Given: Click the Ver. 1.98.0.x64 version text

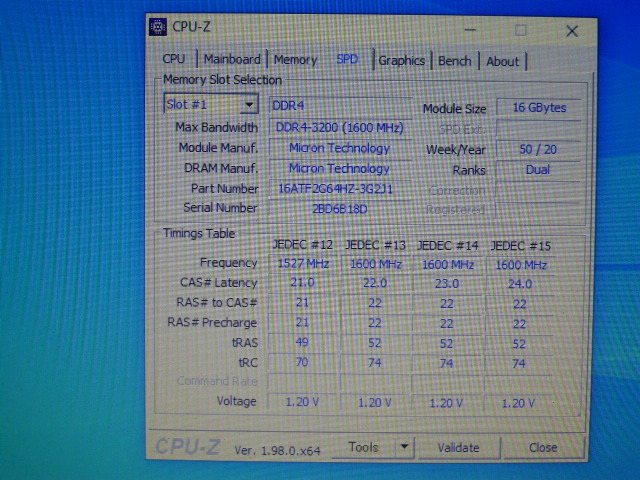Looking at the screenshot, I should tap(278, 451).
